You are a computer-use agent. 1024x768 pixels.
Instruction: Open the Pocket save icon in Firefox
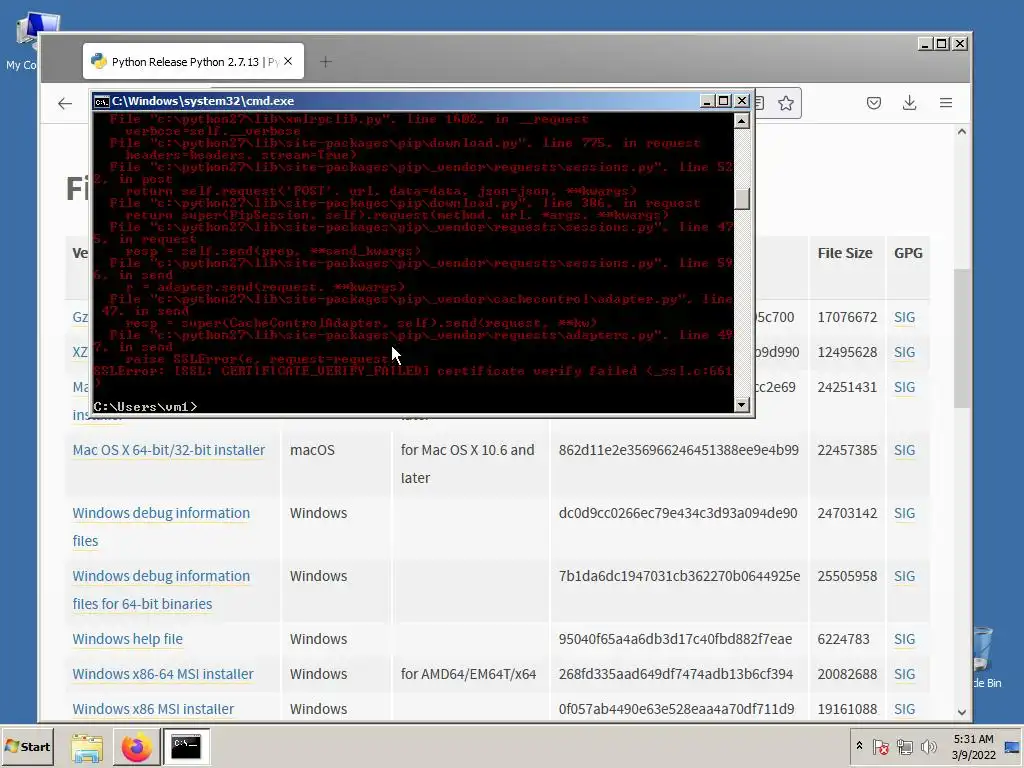pyautogui.click(x=874, y=103)
